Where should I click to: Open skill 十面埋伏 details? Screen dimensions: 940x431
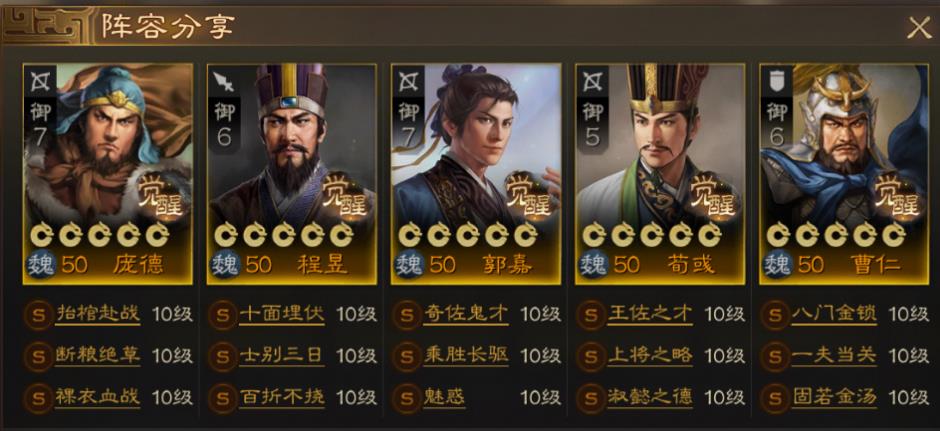click(x=282, y=314)
